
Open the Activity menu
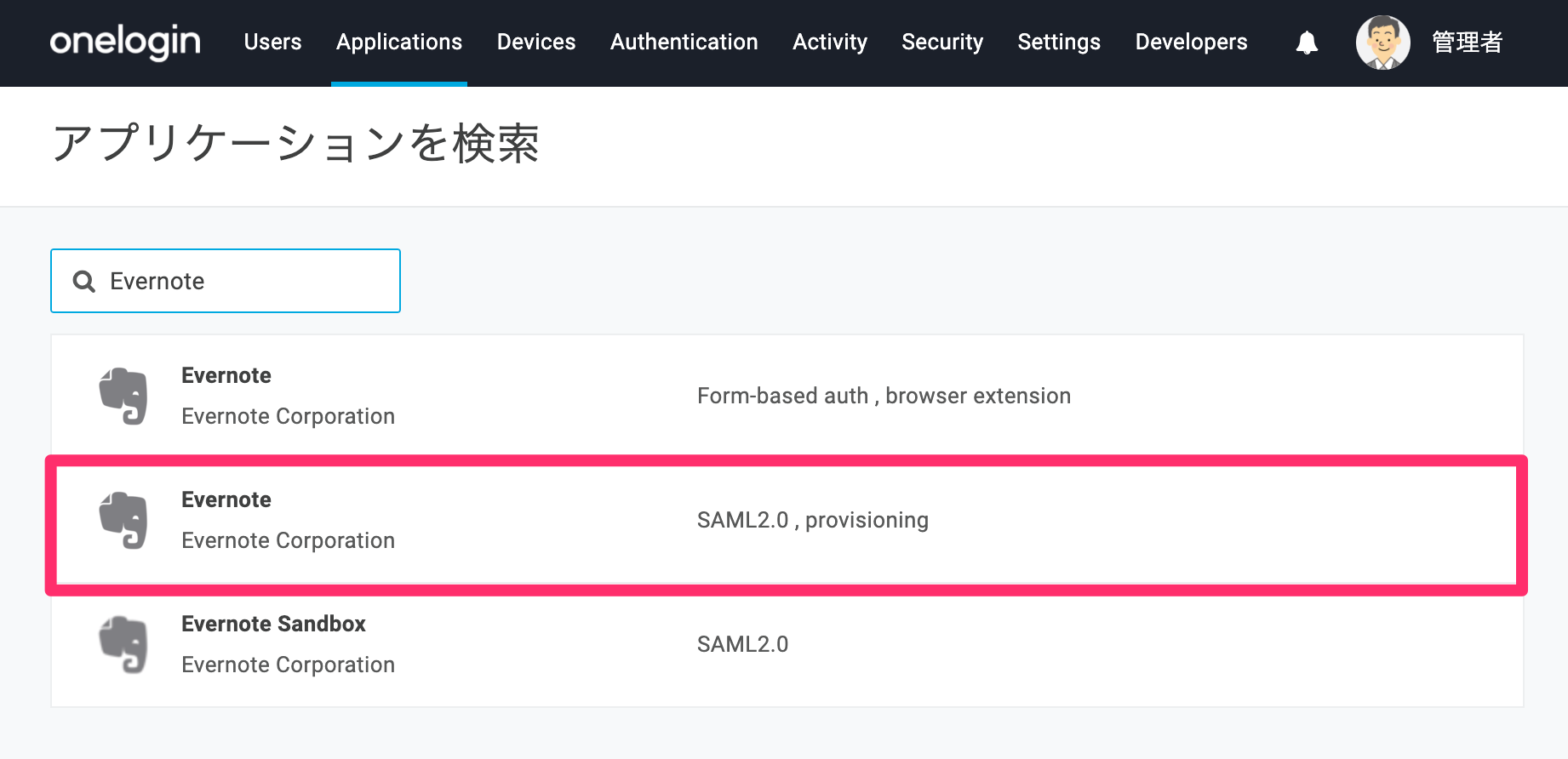(x=830, y=42)
